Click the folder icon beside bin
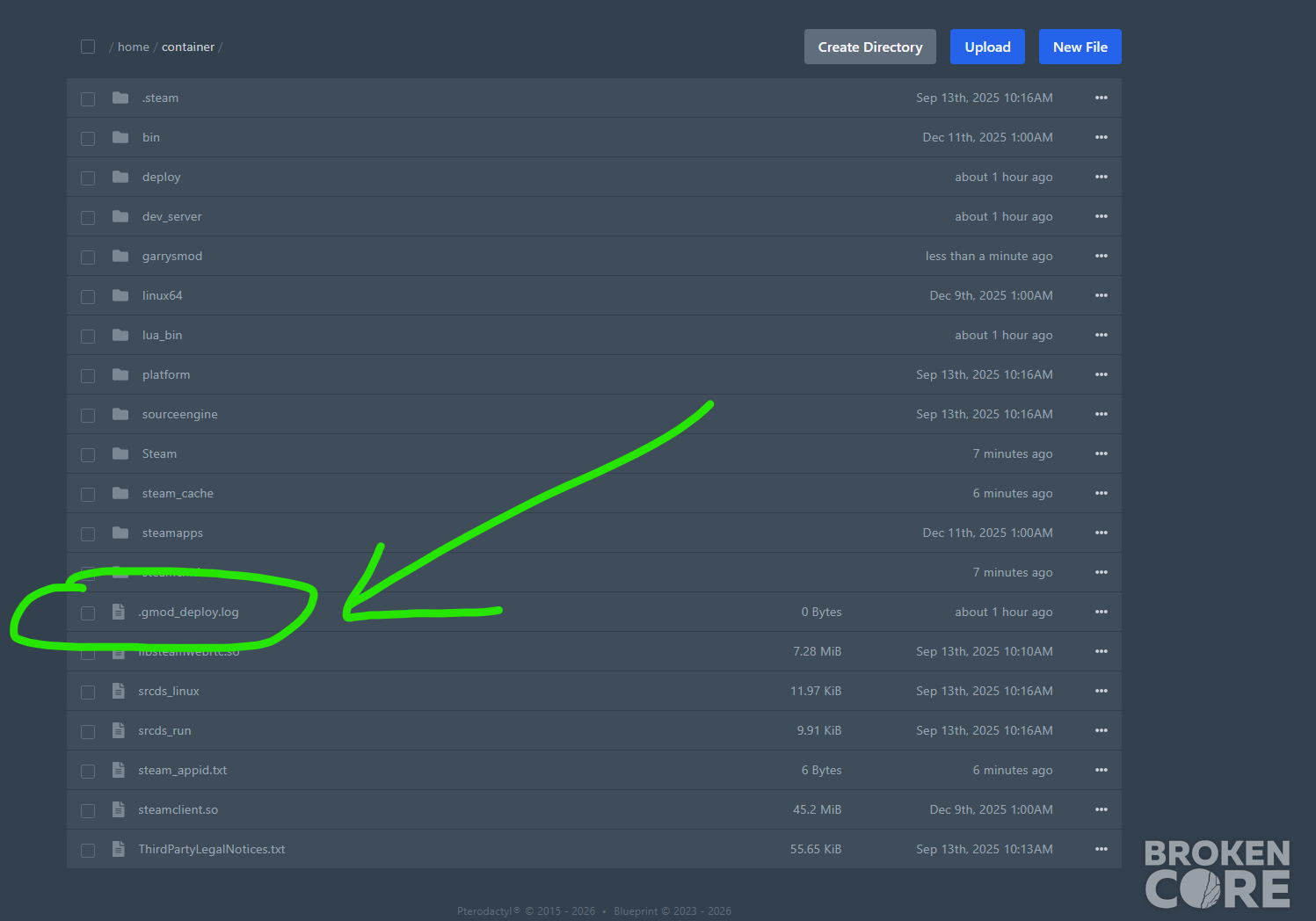 point(120,137)
